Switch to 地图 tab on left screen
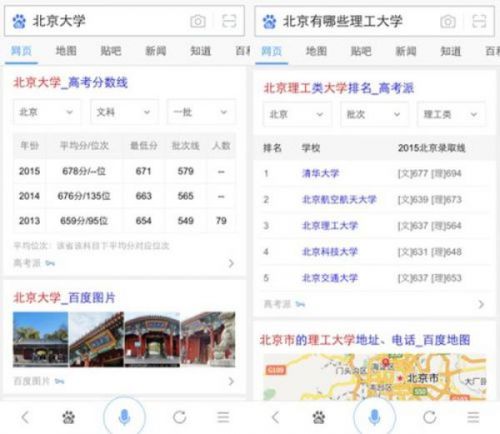 pyautogui.click(x=66, y=51)
